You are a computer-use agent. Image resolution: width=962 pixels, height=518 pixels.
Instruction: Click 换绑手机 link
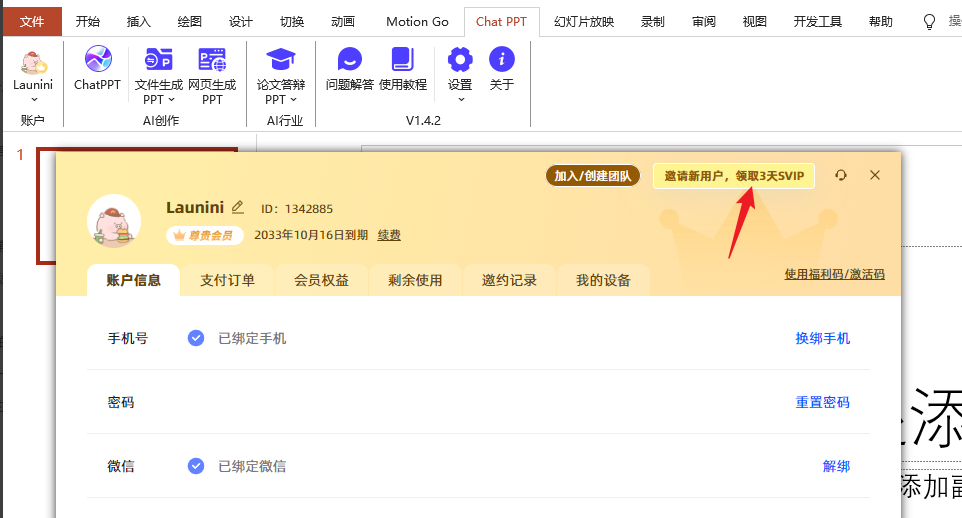(822, 338)
